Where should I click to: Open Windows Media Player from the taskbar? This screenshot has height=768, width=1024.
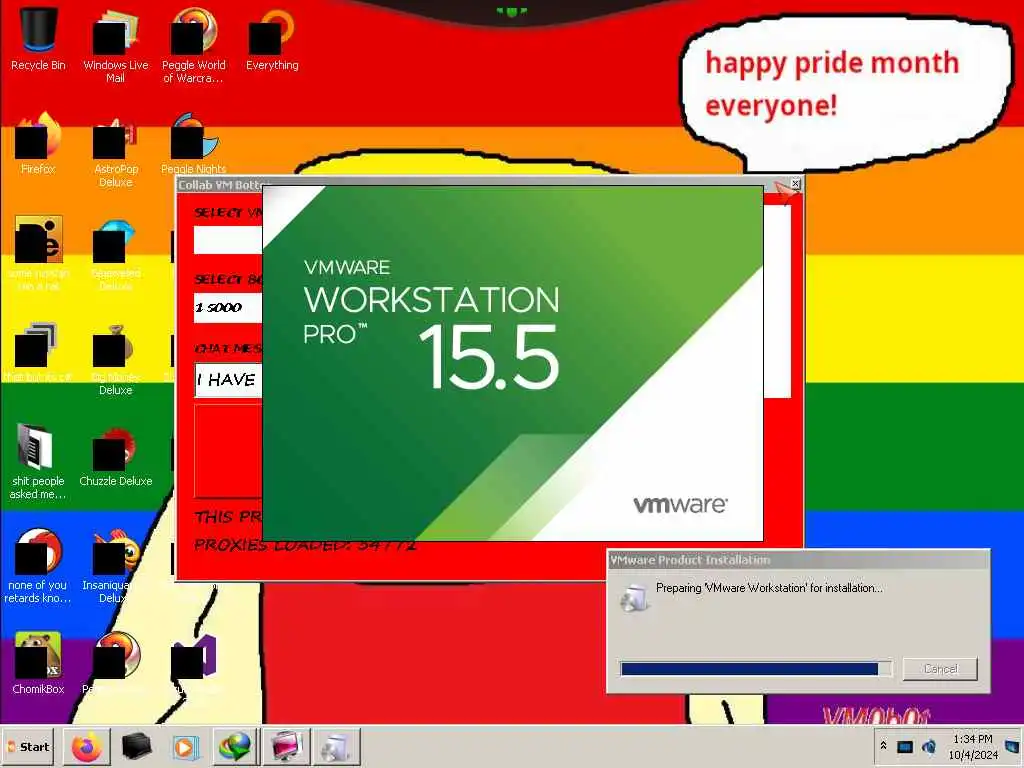tap(185, 746)
